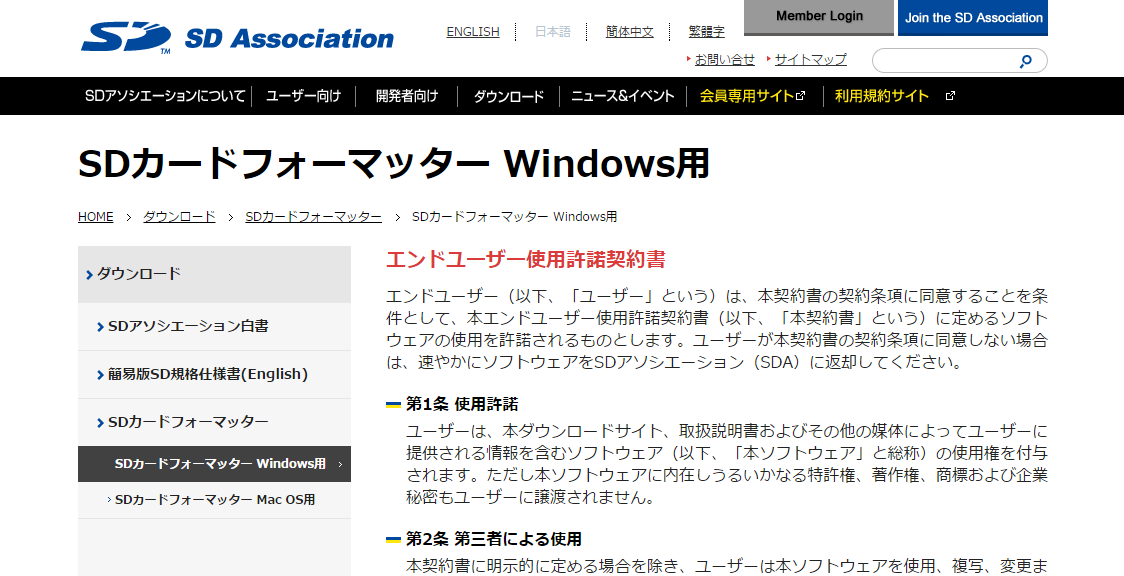Click page title SDカードフォーマッター Windows用
This screenshot has height=576, width=1124.
pos(394,164)
